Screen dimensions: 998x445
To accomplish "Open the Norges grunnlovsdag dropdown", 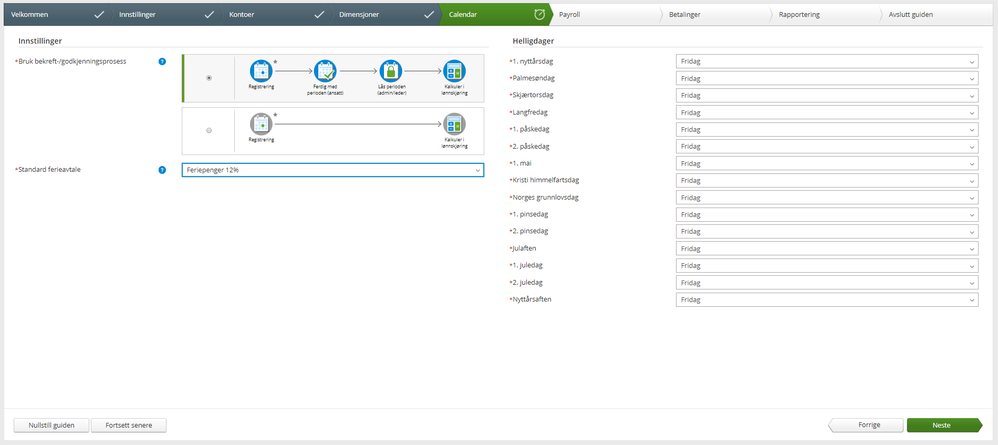I will (x=827, y=197).
